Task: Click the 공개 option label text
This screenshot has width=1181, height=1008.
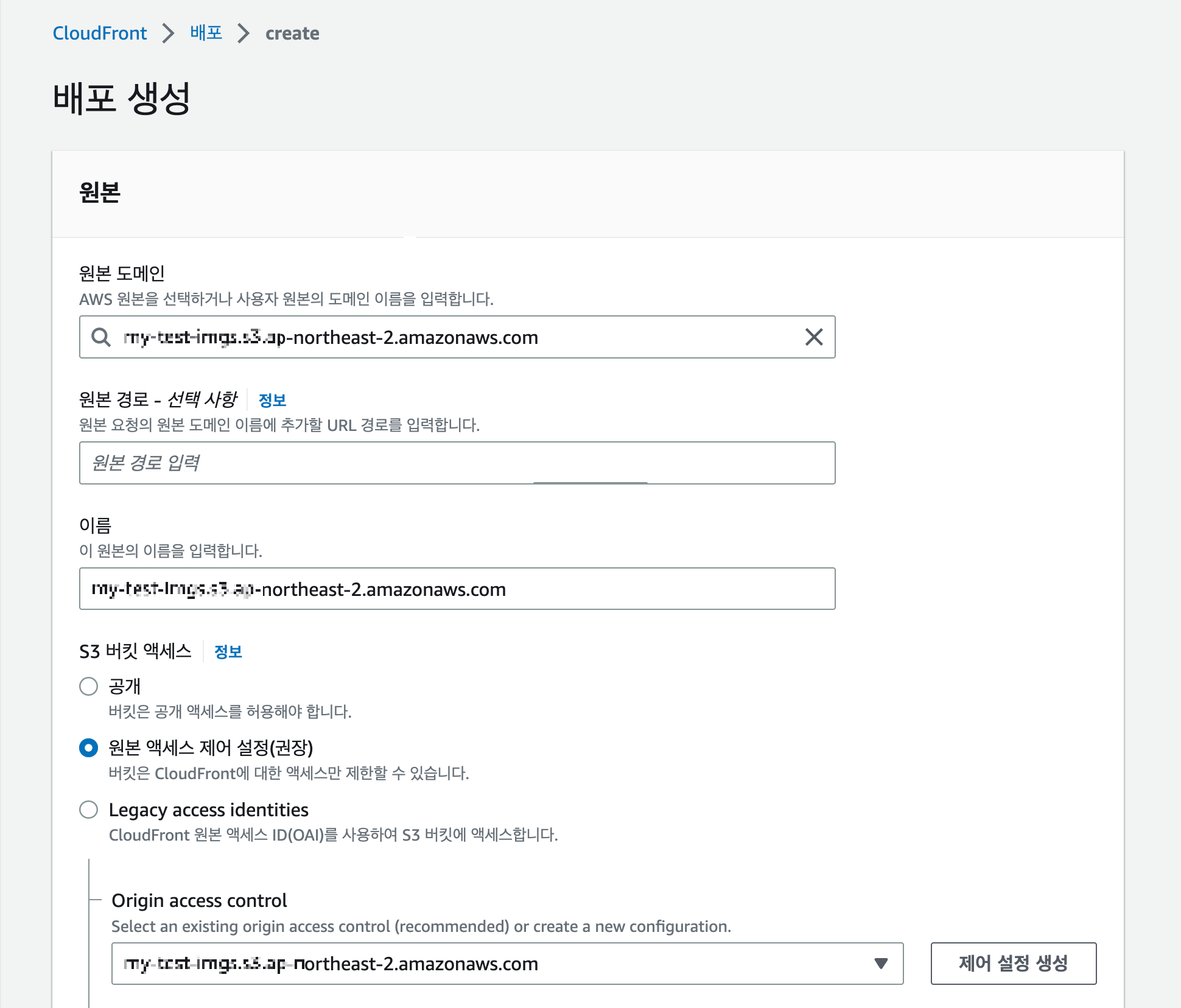Action: tap(125, 687)
